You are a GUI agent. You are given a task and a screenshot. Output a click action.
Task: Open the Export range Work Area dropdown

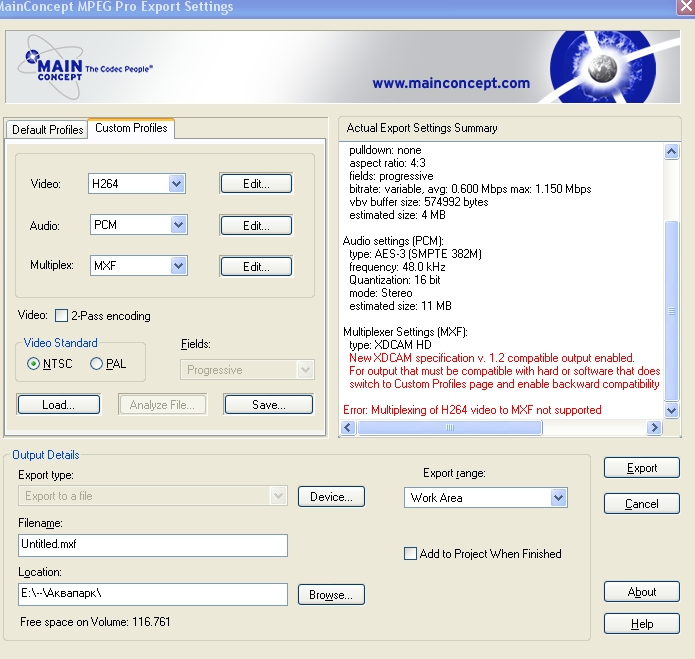[x=485, y=498]
